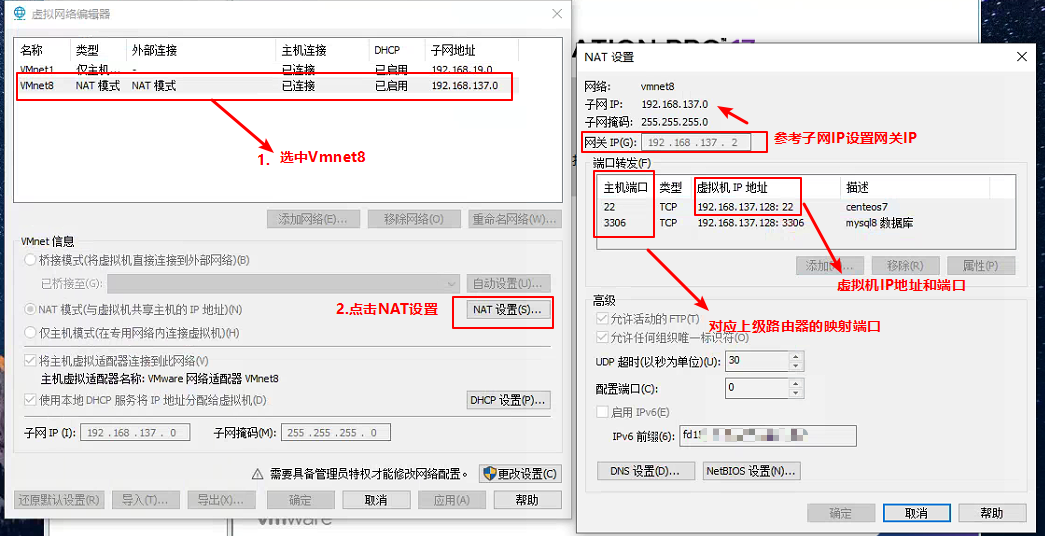The height and width of the screenshot is (536, 1045).
Task: Click 确定 in the Virtual Network Editor
Action: coord(301,500)
